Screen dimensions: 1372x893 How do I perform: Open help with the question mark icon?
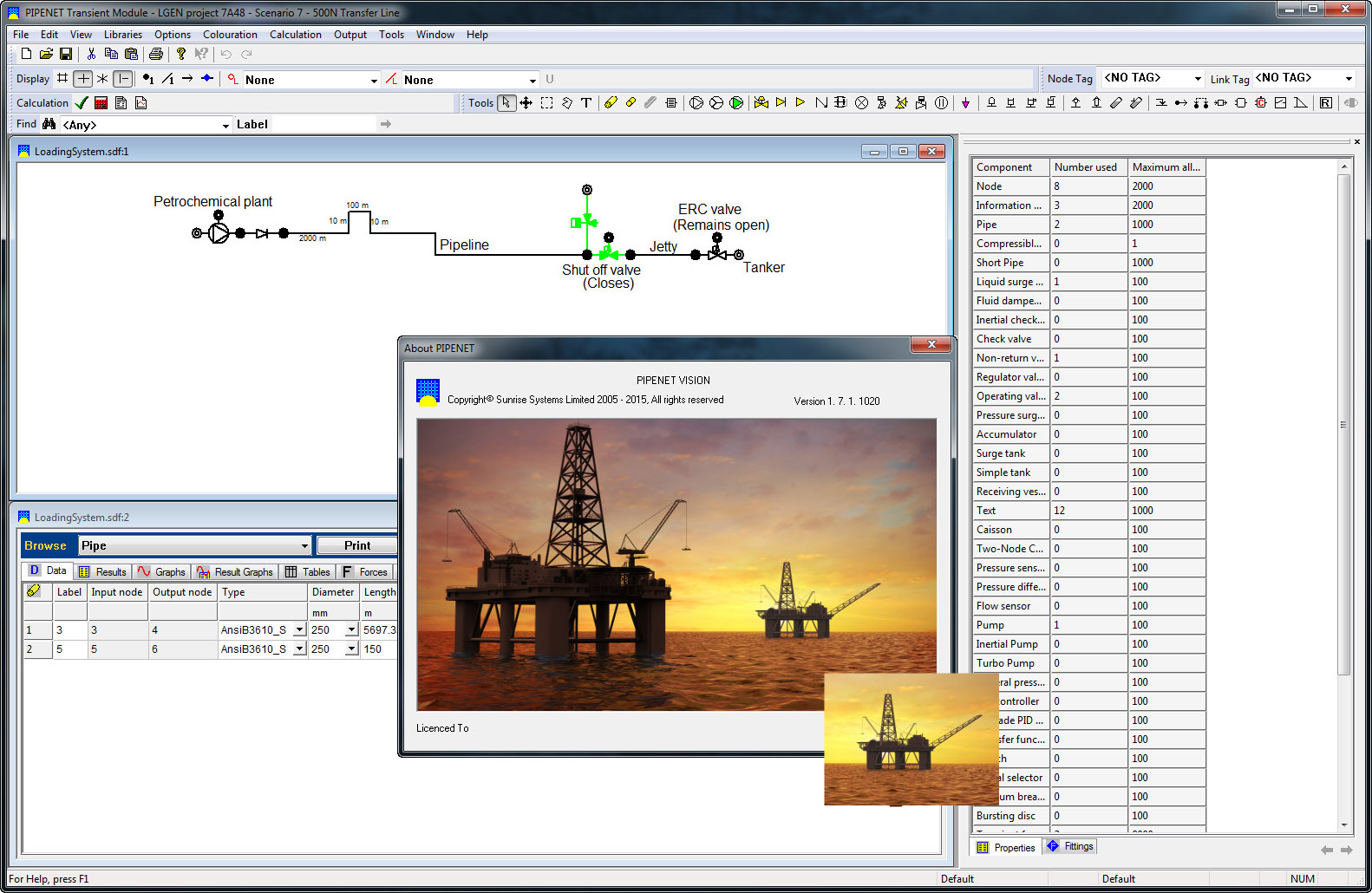coord(180,54)
